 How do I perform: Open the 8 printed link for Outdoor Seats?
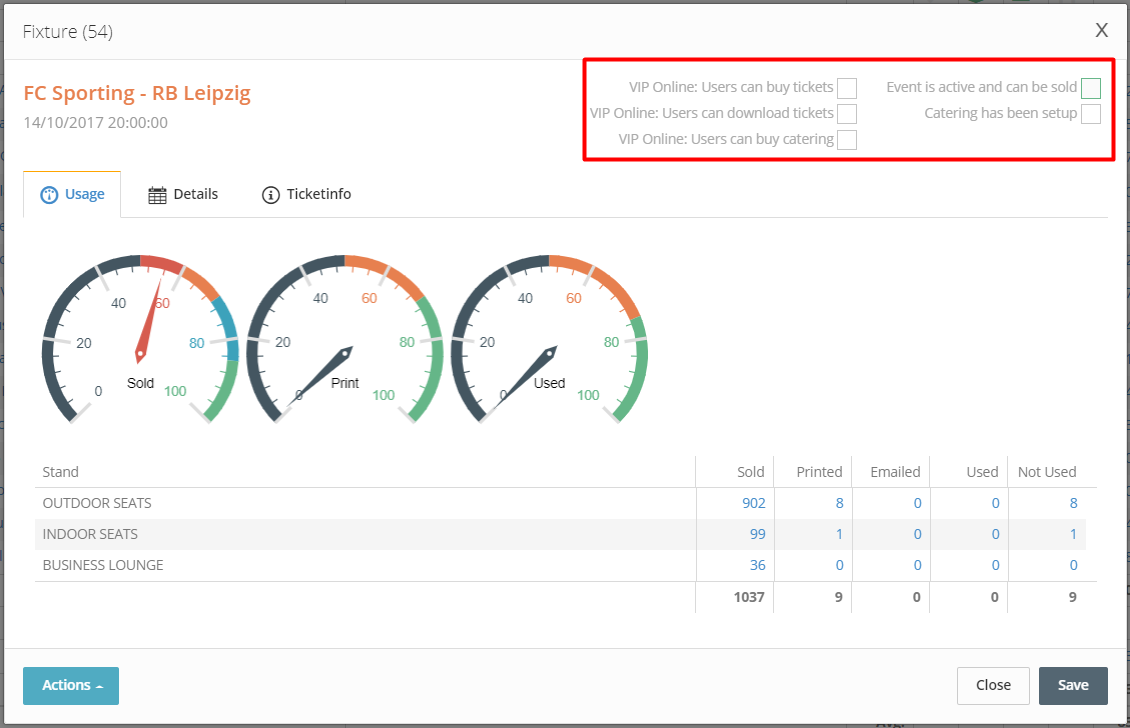(x=840, y=503)
